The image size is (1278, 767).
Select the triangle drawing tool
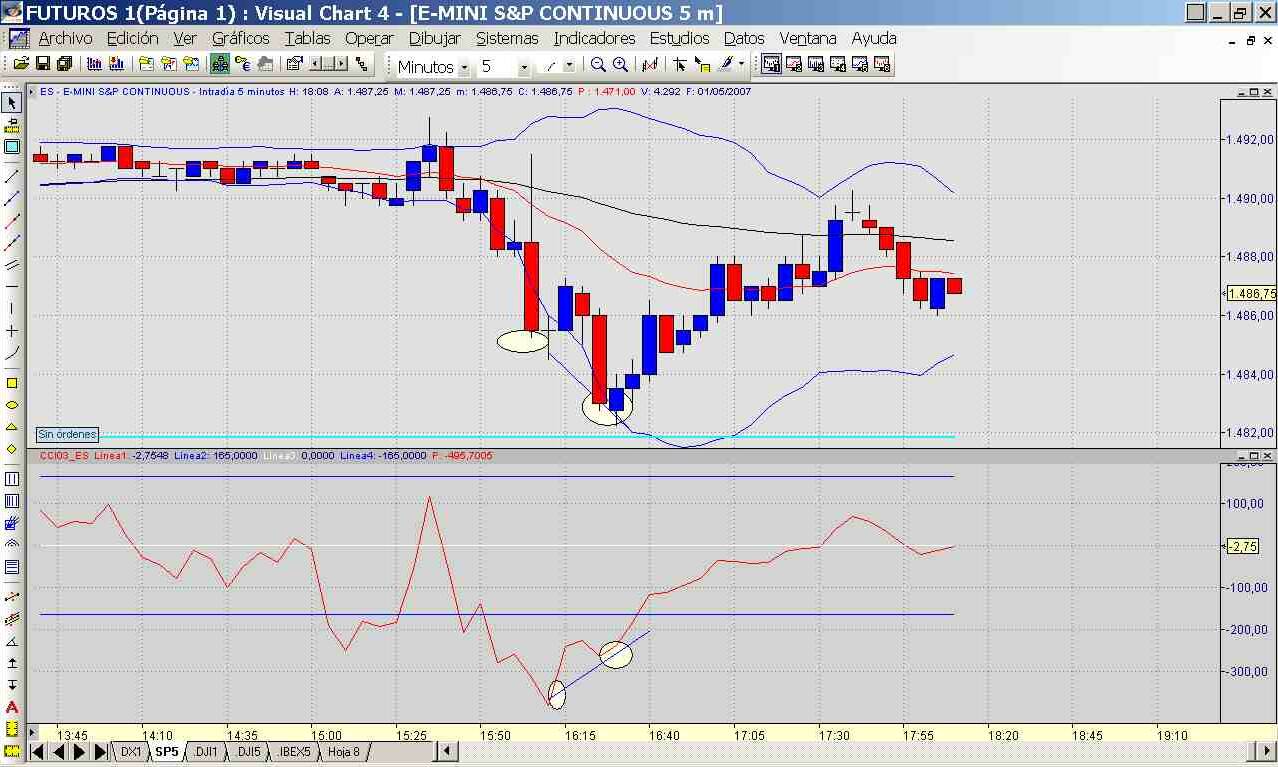pyautogui.click(x=12, y=427)
